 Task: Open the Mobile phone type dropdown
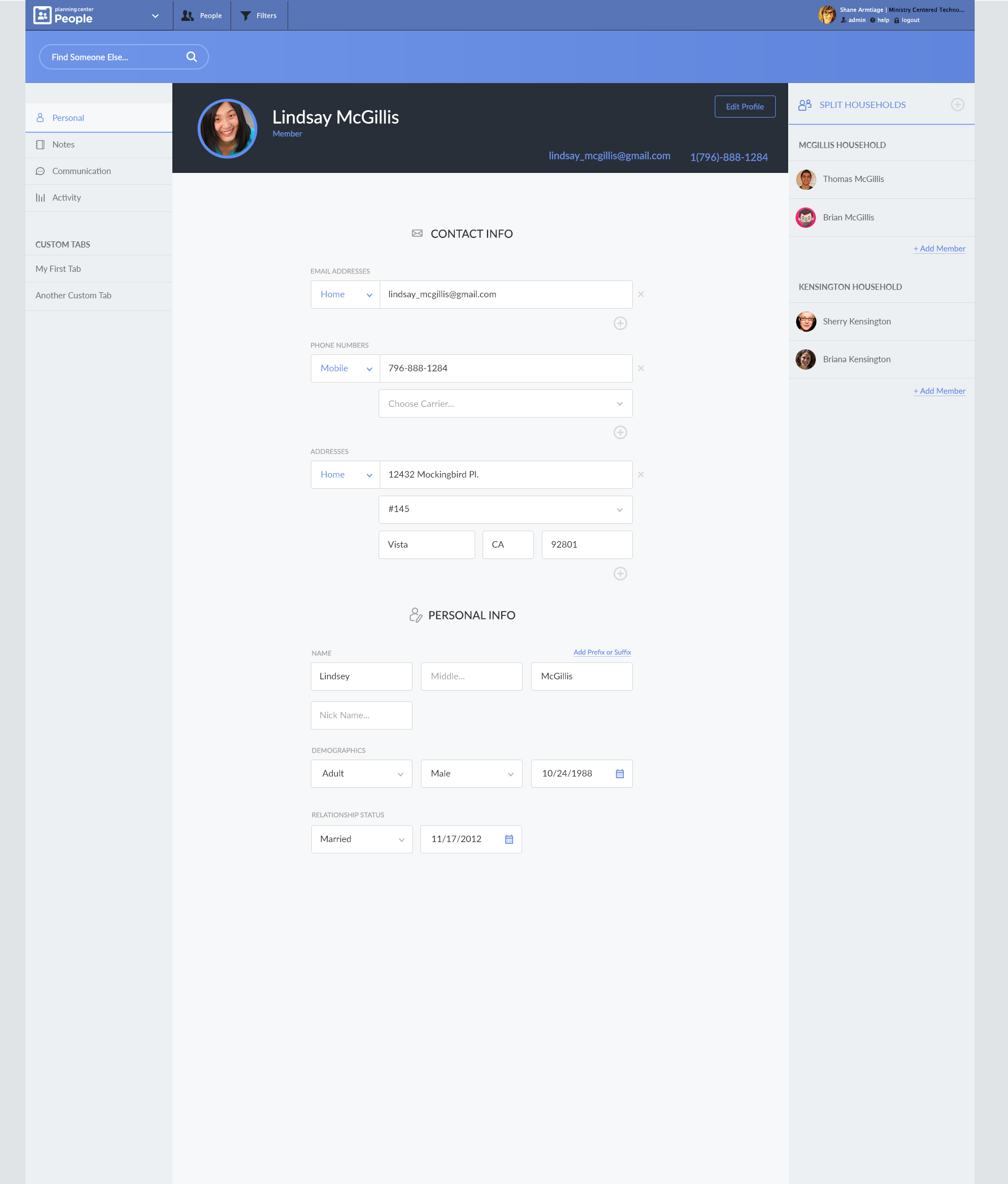pyautogui.click(x=345, y=368)
